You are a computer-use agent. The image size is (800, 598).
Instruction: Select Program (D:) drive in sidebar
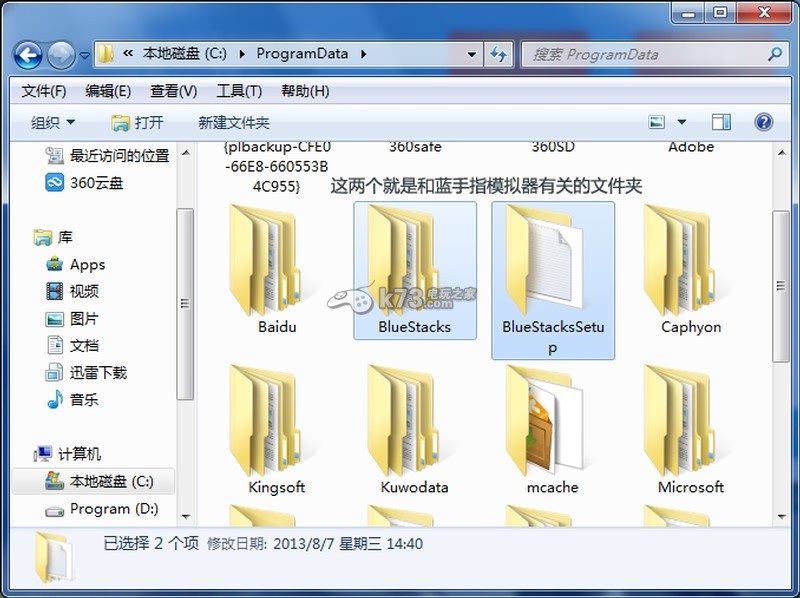click(x=113, y=509)
